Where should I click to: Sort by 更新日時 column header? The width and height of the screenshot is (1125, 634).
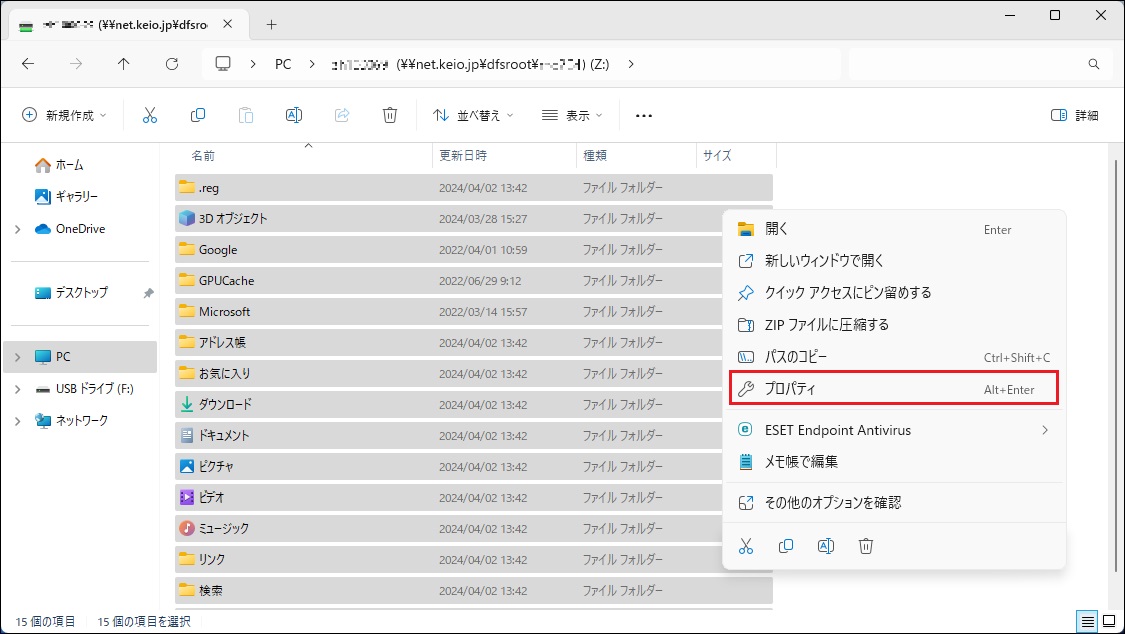(463, 156)
